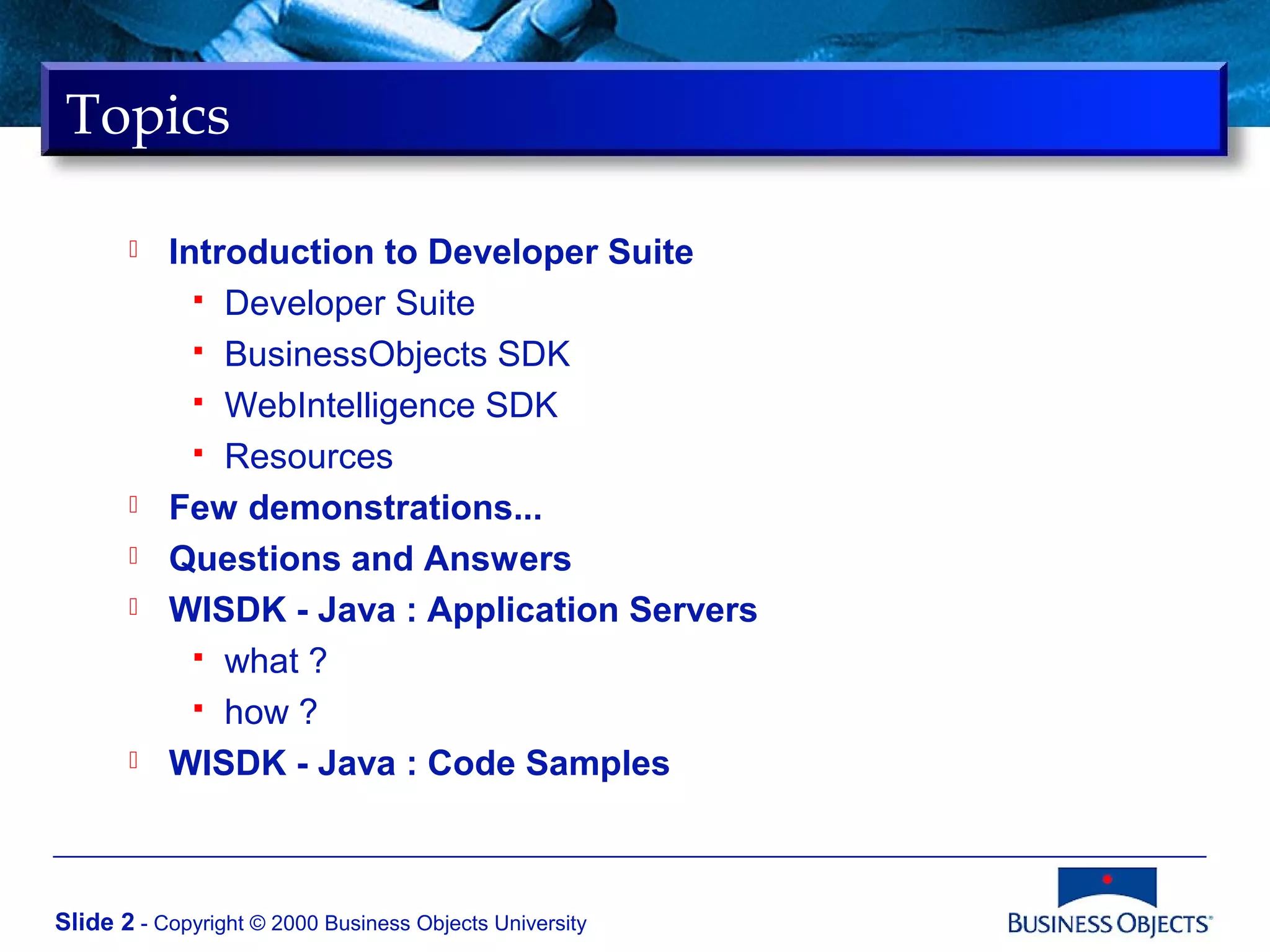
Task: Click WISDK Java Application Servers heading
Action: [463, 610]
